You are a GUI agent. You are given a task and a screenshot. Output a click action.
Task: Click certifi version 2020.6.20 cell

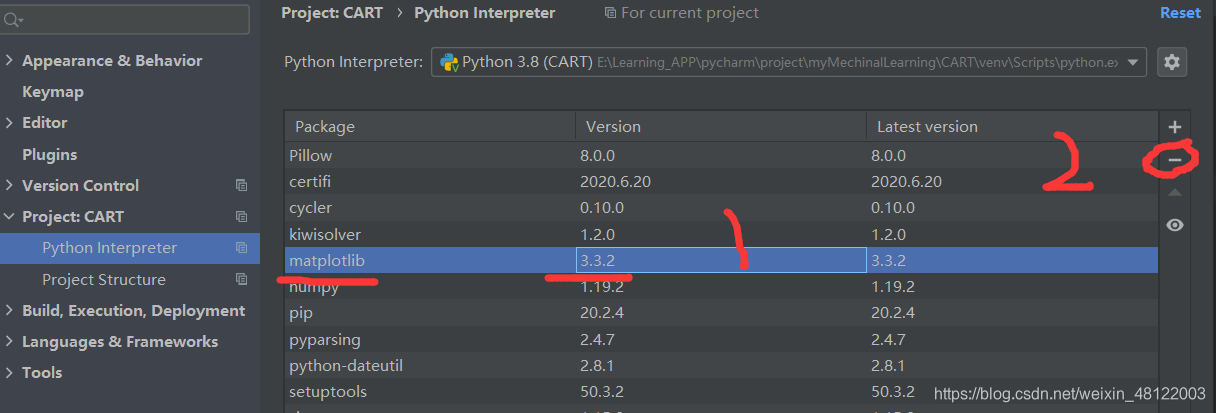pyautogui.click(x=721, y=182)
